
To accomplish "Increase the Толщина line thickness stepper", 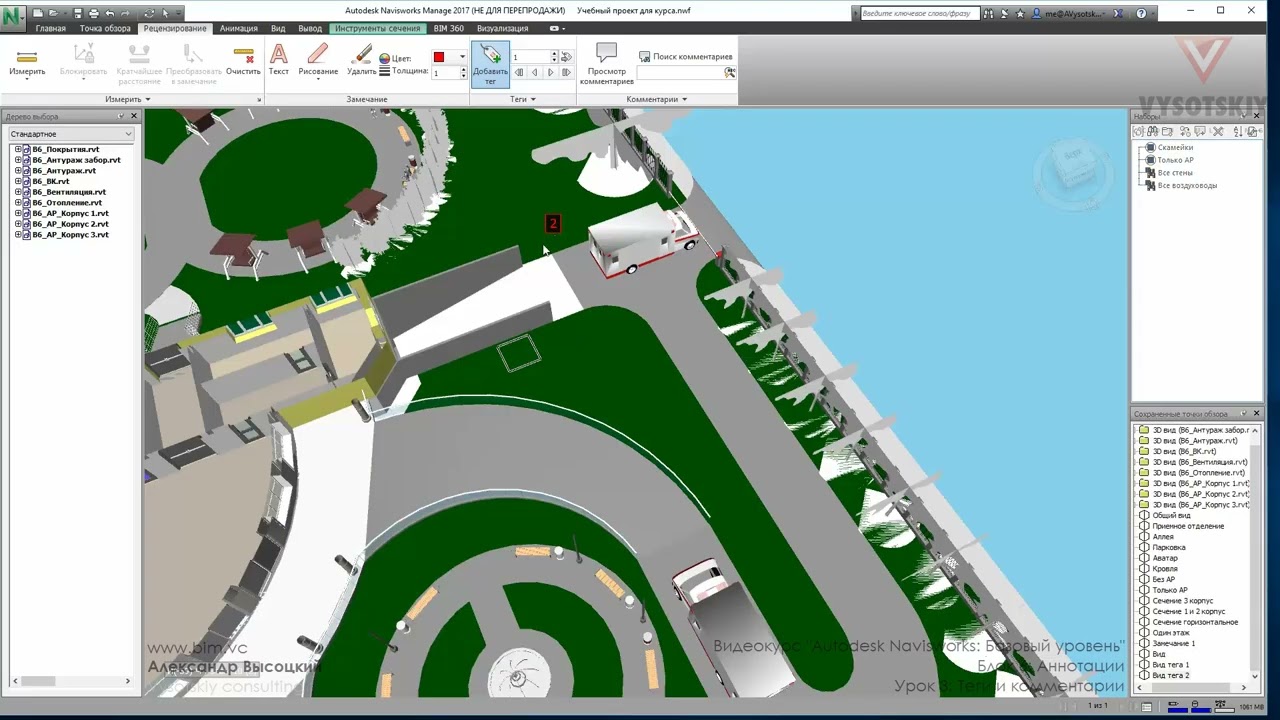I will click(463, 70).
